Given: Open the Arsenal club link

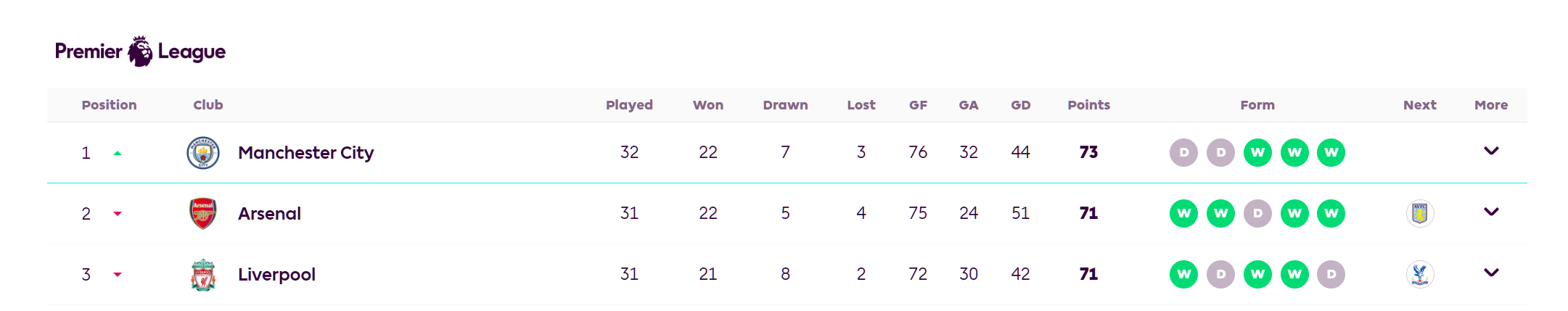Looking at the screenshot, I should coord(269,214).
